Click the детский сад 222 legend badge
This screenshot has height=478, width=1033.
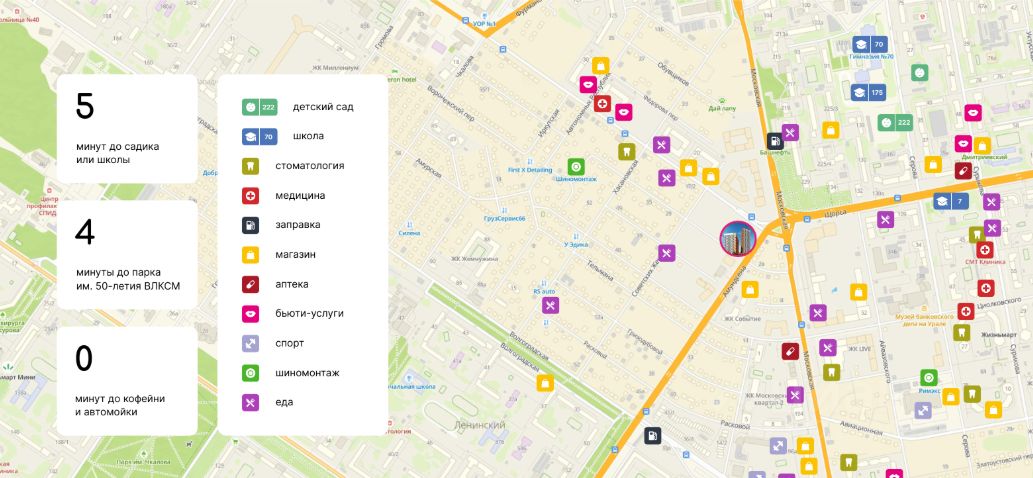[259, 107]
